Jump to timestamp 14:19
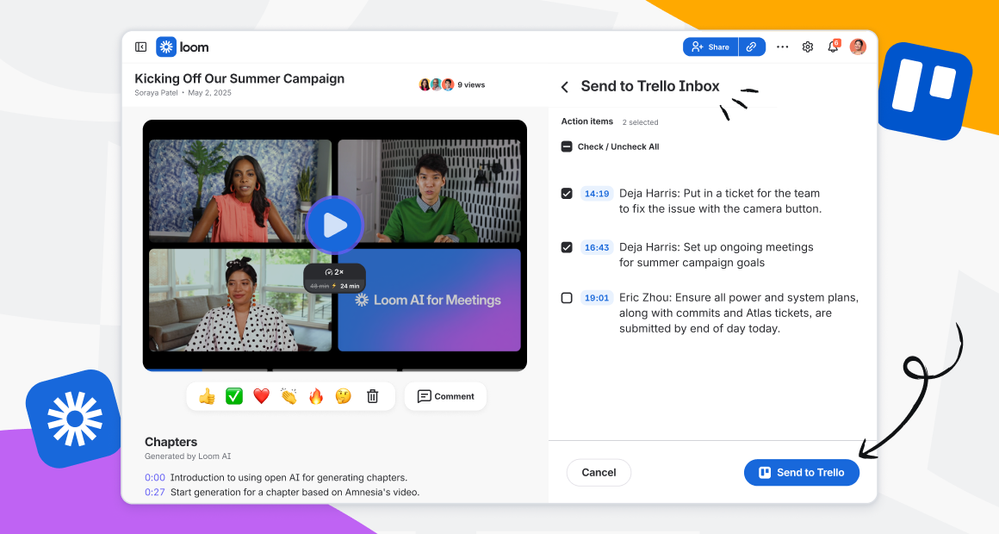Screen dimensions: 999x534 pyautogui.click(x=597, y=194)
